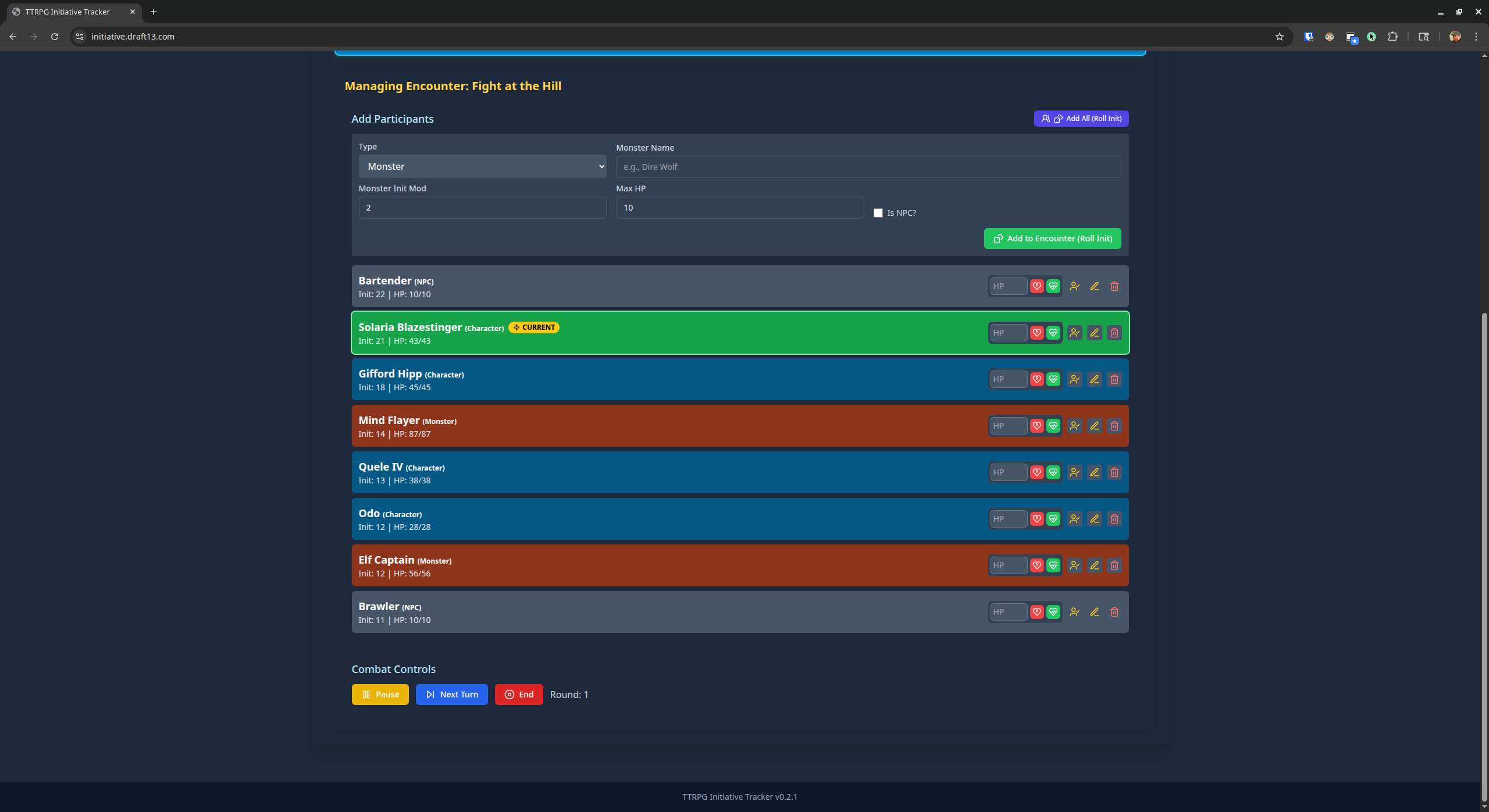This screenshot has height=812, width=1489.
Task: Apply damage to Solaria Blazestinger
Action: tap(1036, 333)
